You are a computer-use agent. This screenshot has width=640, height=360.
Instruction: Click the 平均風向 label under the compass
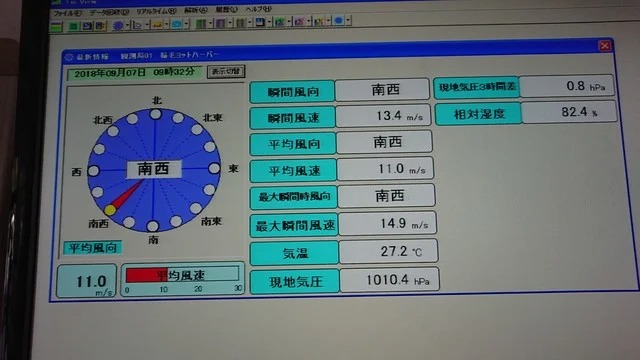(x=93, y=248)
